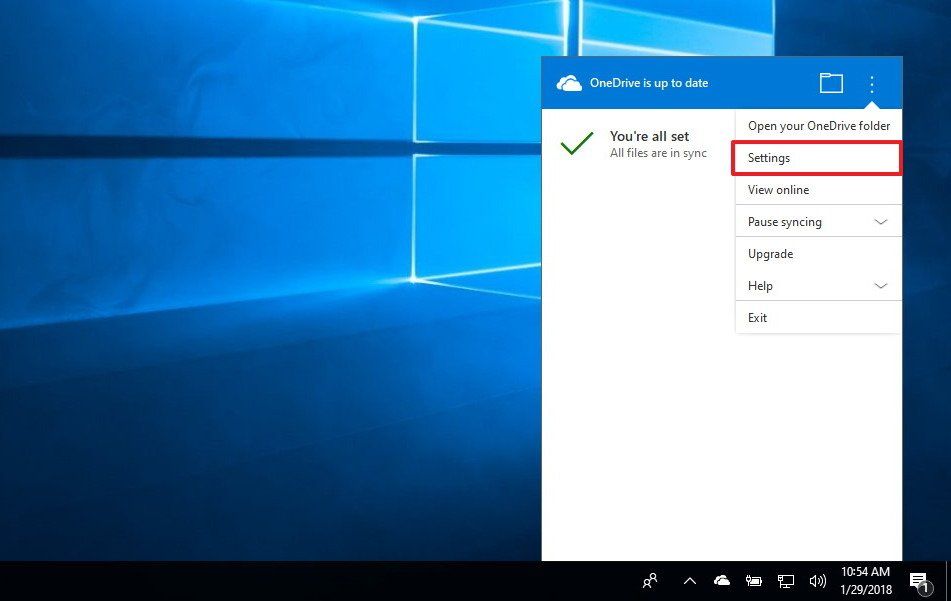Viewport: 951px width, 601px height.
Task: Click the folder icon in the OneDrive flyout header
Action: (830, 83)
